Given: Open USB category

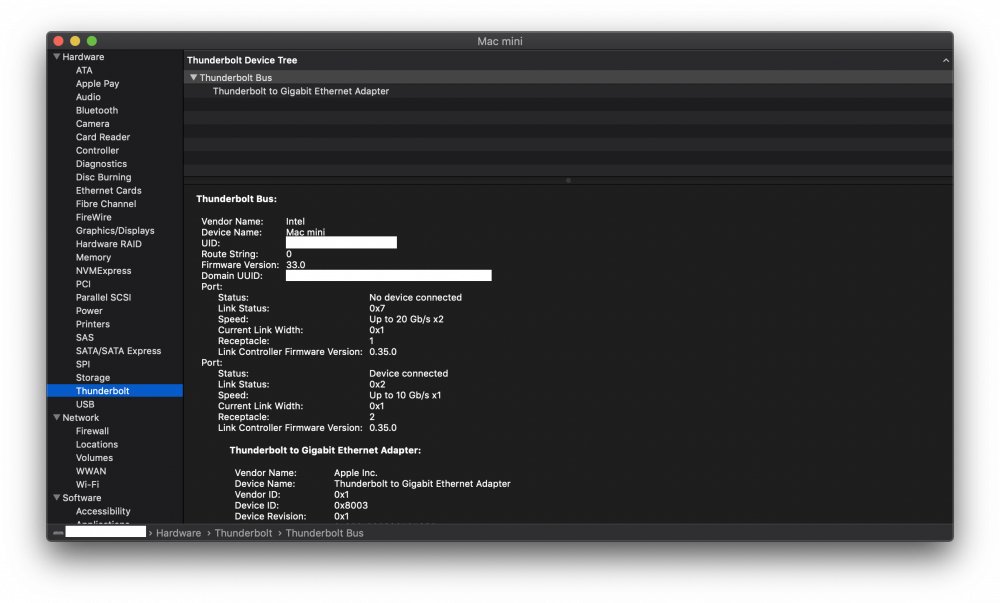Looking at the screenshot, I should pos(85,404).
